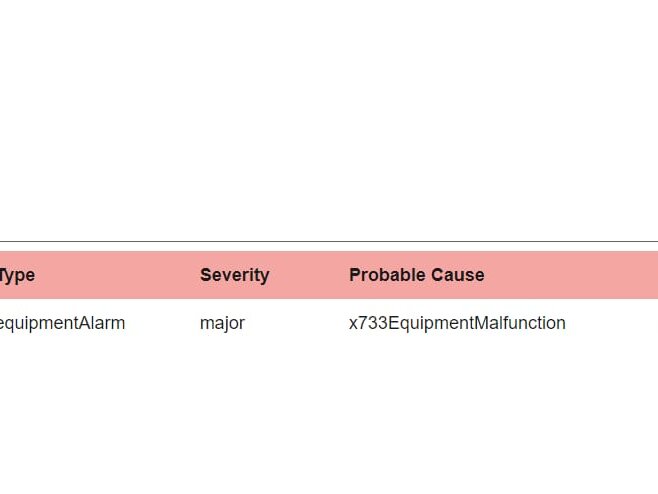The image size is (658, 494).
Task: Click the horizontal divider above the table
Action: point(329,241)
